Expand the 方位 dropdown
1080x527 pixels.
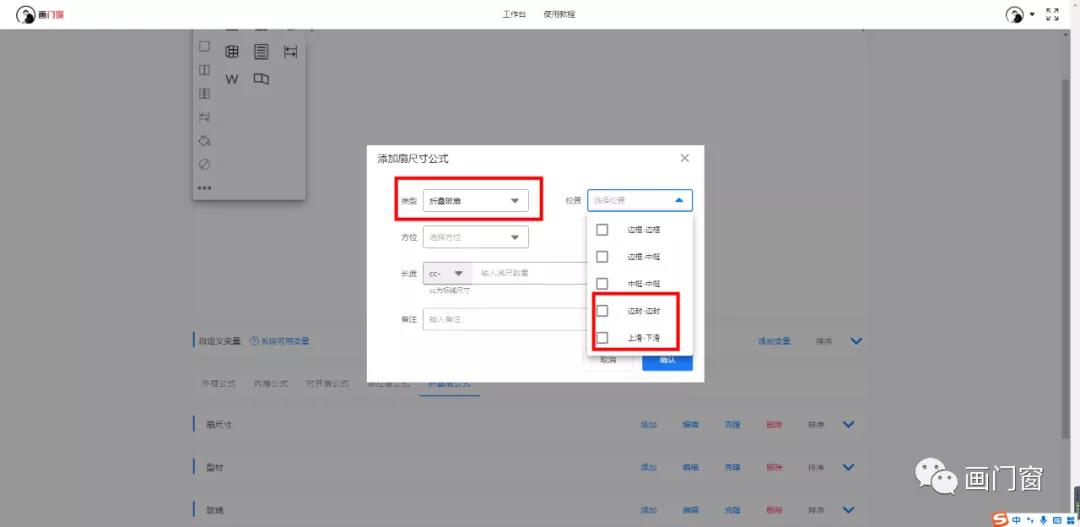[475, 237]
